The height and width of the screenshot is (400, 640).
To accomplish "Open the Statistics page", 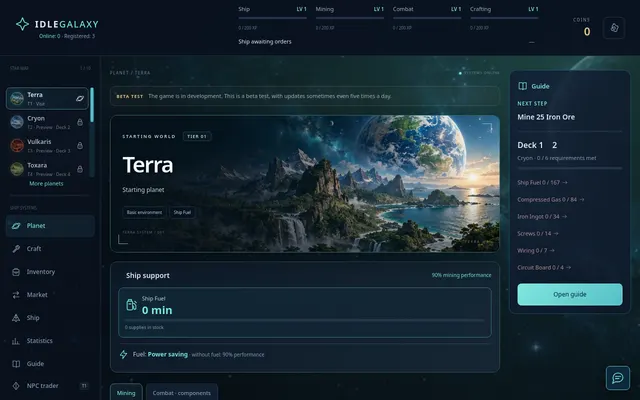I will click(50, 341).
